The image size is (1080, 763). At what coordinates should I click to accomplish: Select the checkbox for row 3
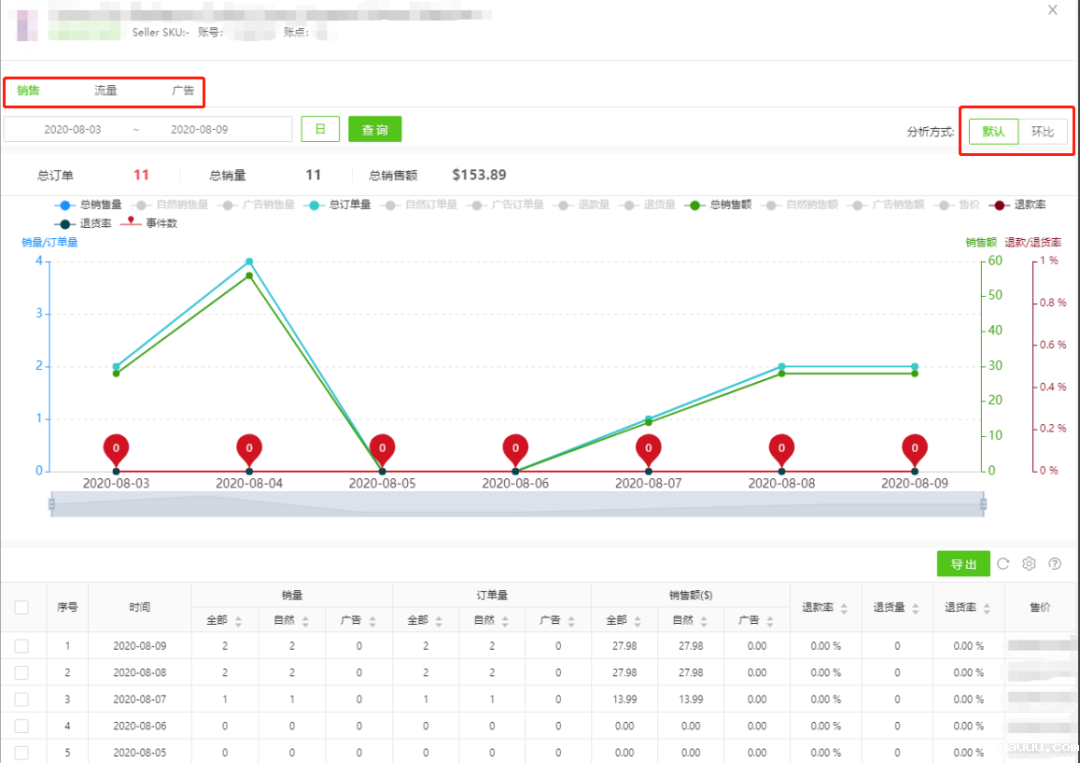(22, 699)
